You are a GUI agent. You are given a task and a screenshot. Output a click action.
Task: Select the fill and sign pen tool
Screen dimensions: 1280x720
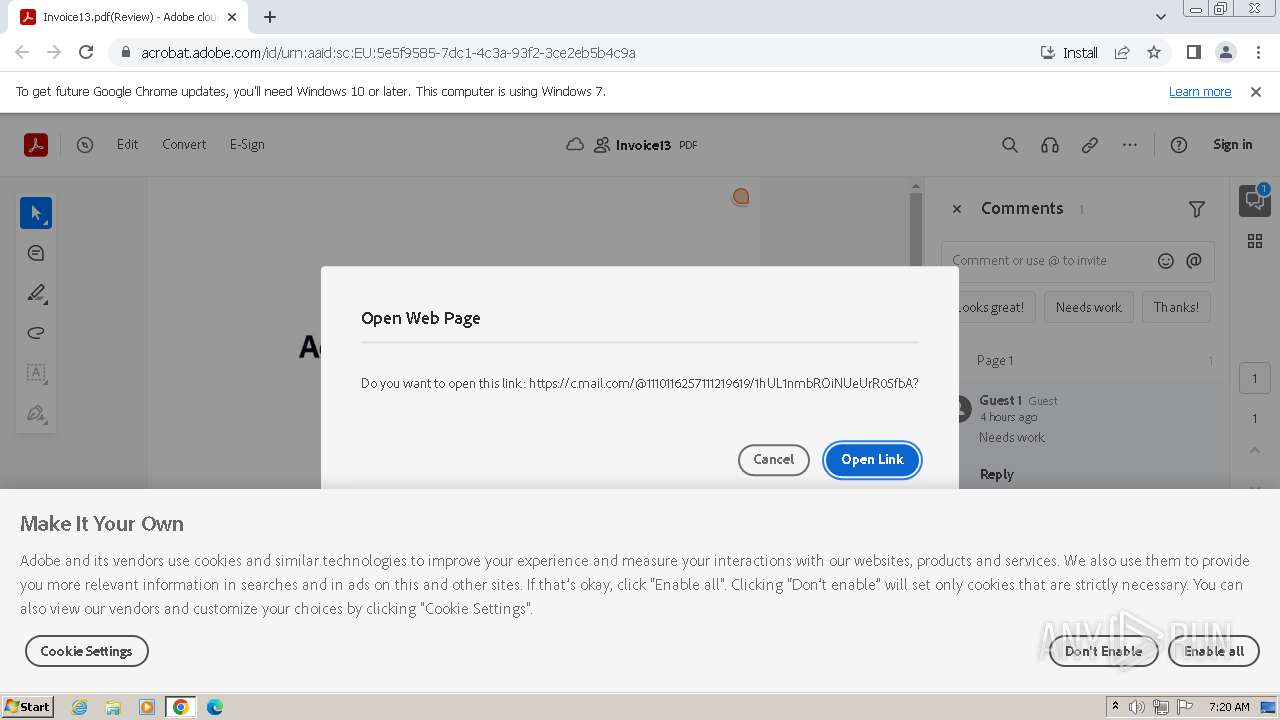[x=36, y=413]
